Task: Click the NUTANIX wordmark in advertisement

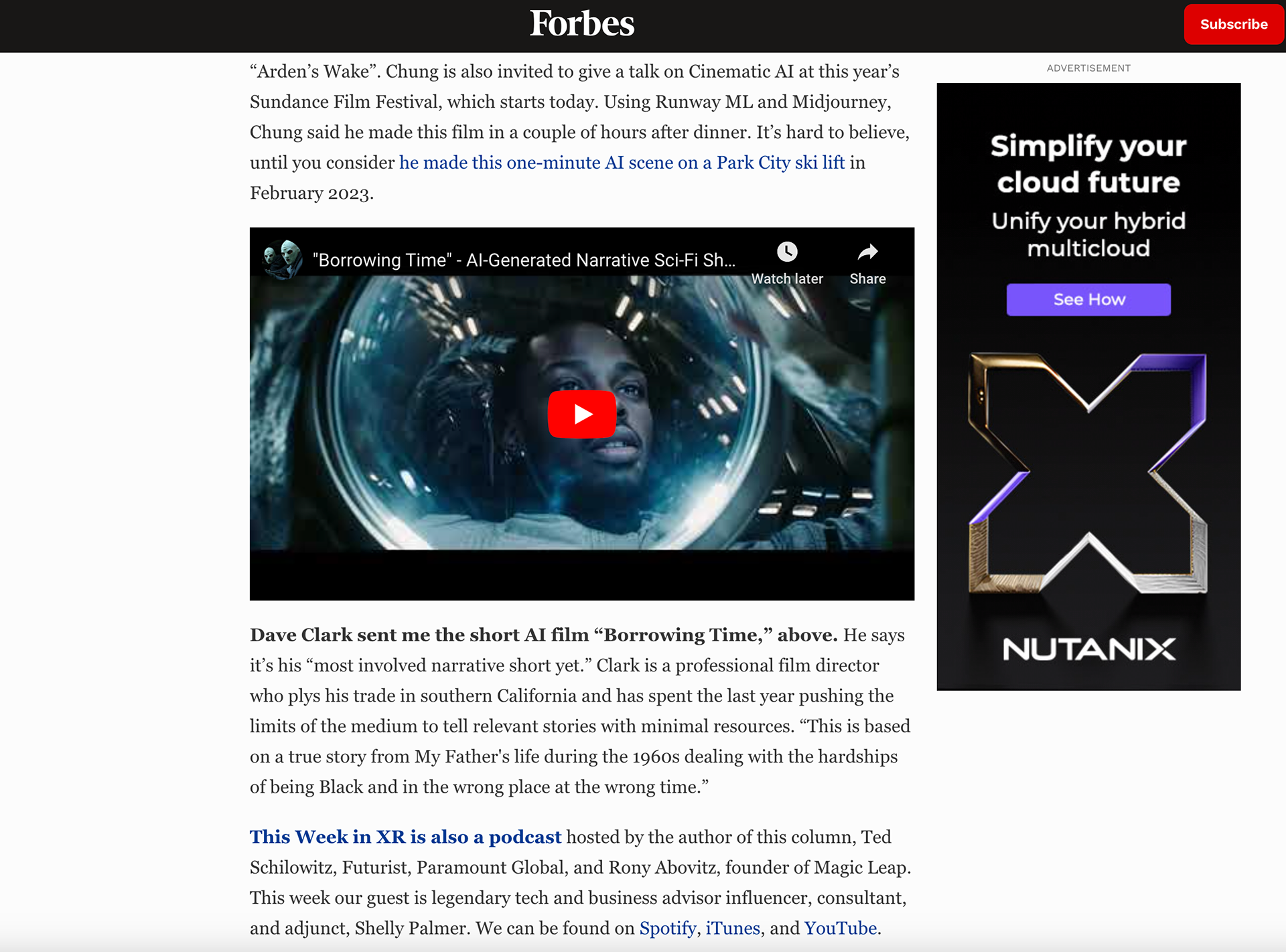Action: click(1088, 649)
